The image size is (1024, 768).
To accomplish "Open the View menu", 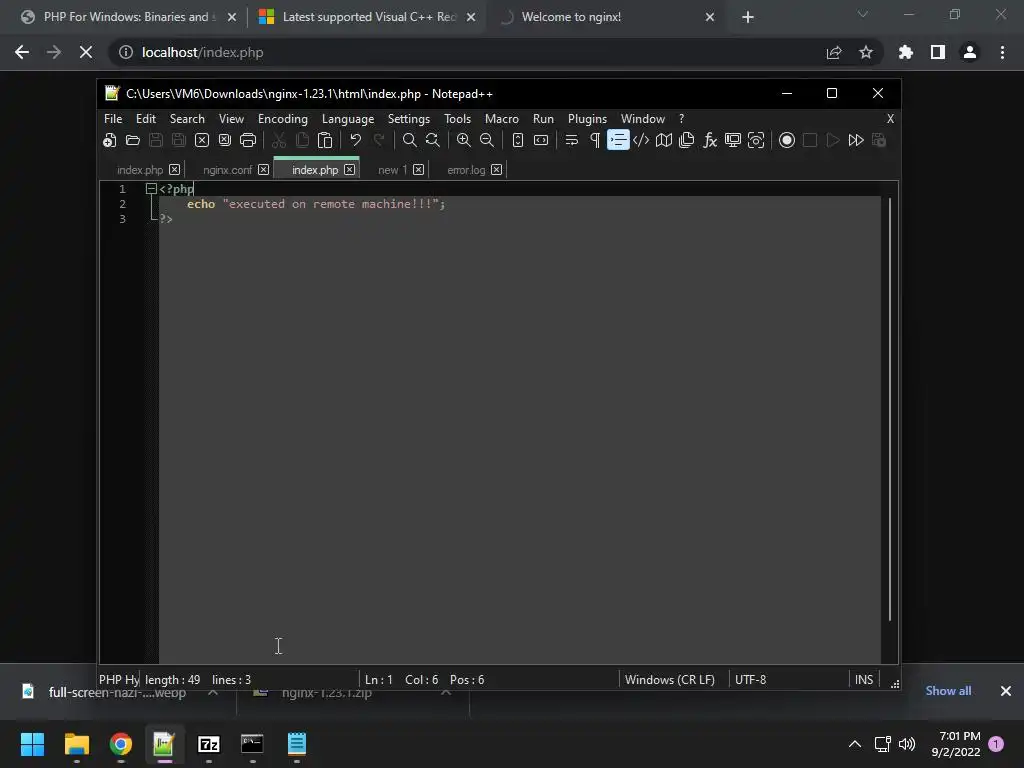I will coord(231,119).
